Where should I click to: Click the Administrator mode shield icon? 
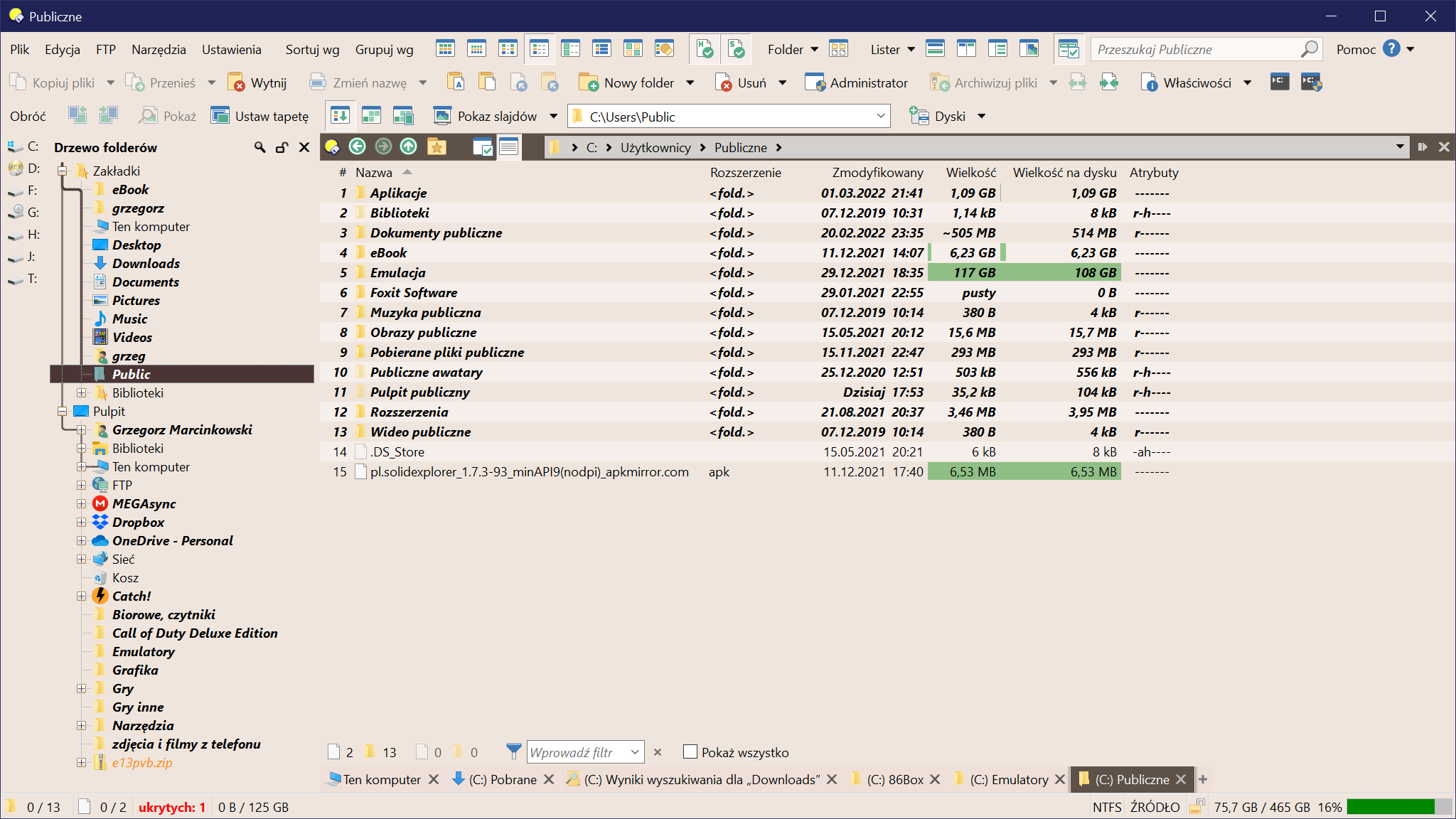click(815, 82)
